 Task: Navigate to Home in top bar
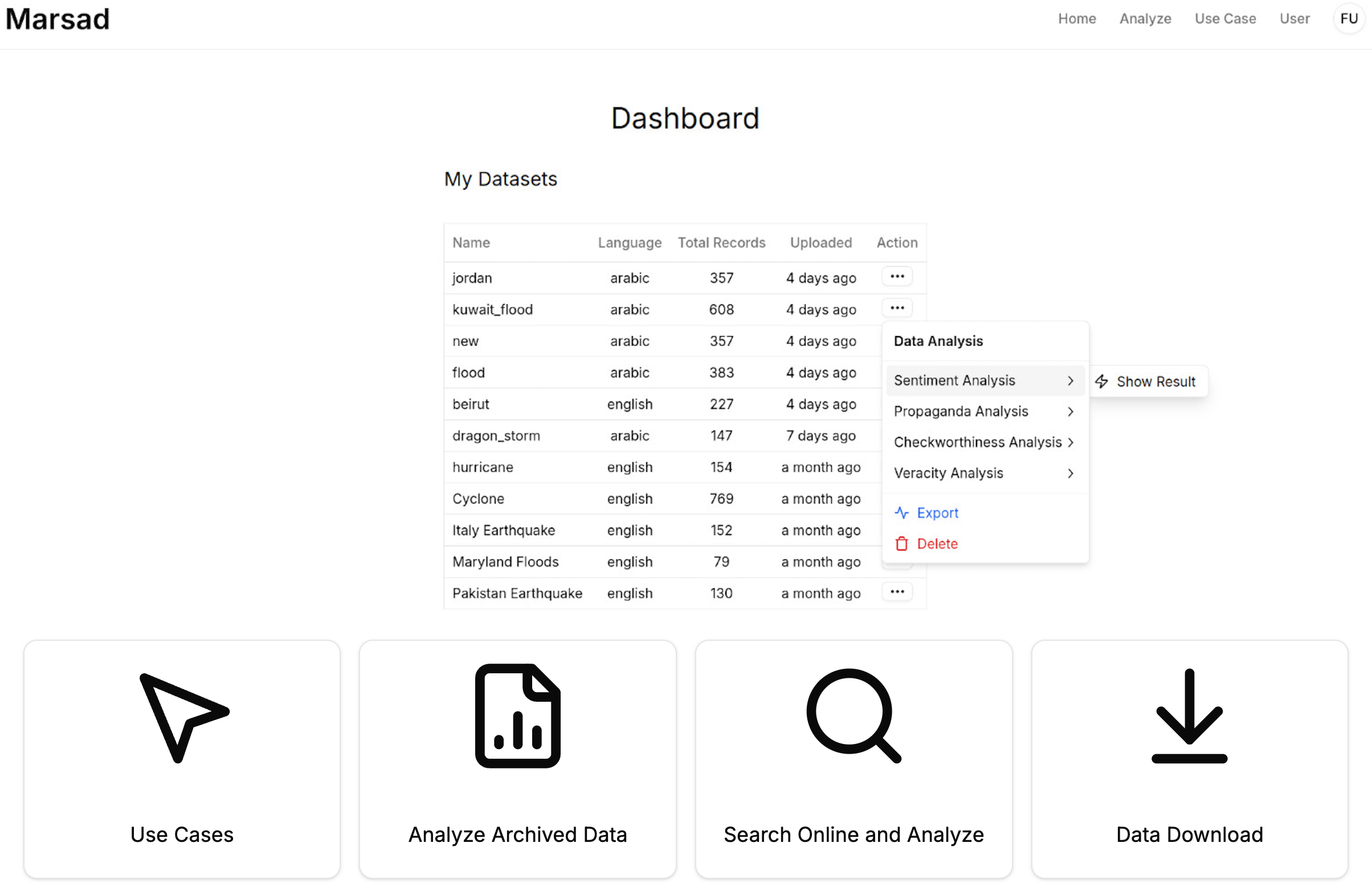point(1076,18)
